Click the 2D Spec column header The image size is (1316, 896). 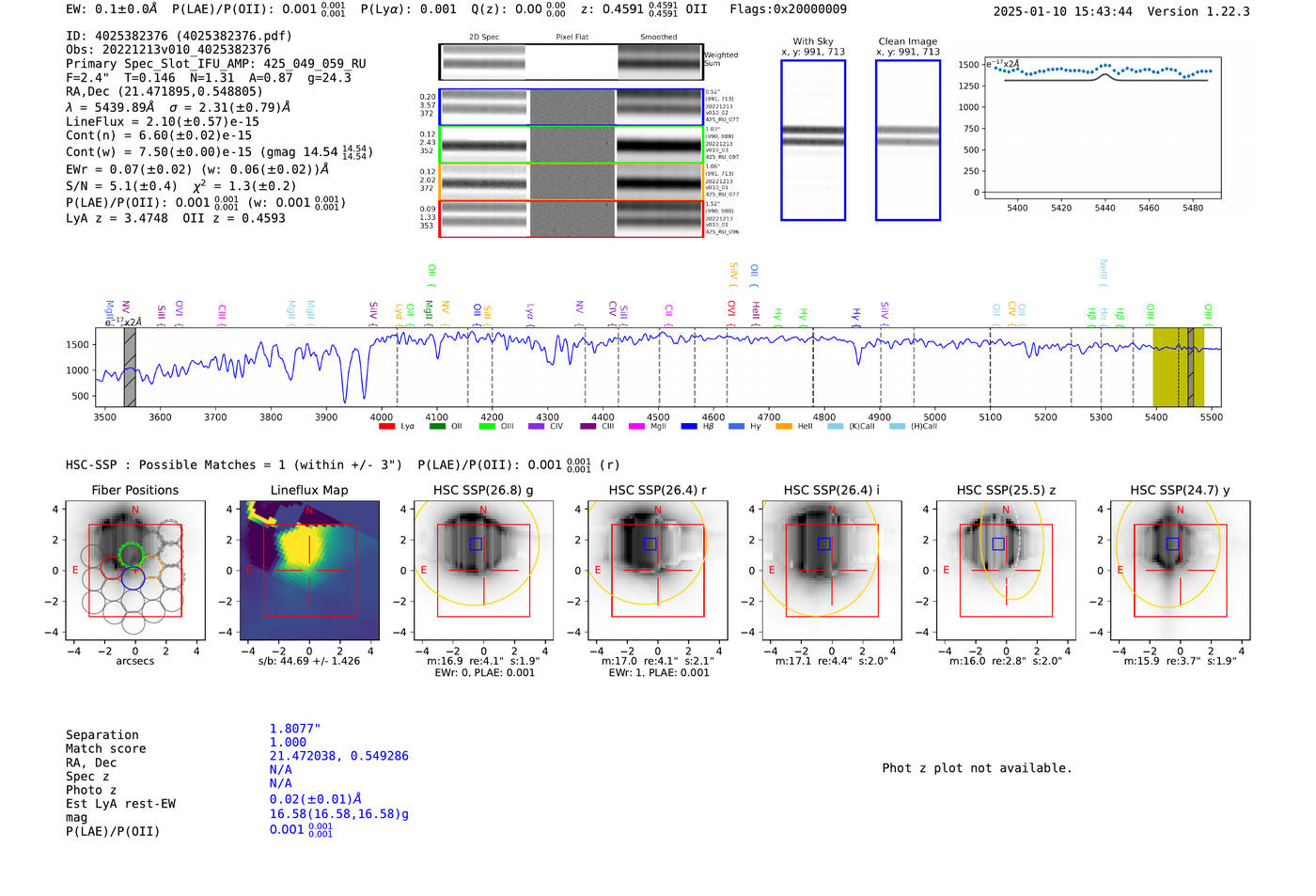click(x=484, y=37)
